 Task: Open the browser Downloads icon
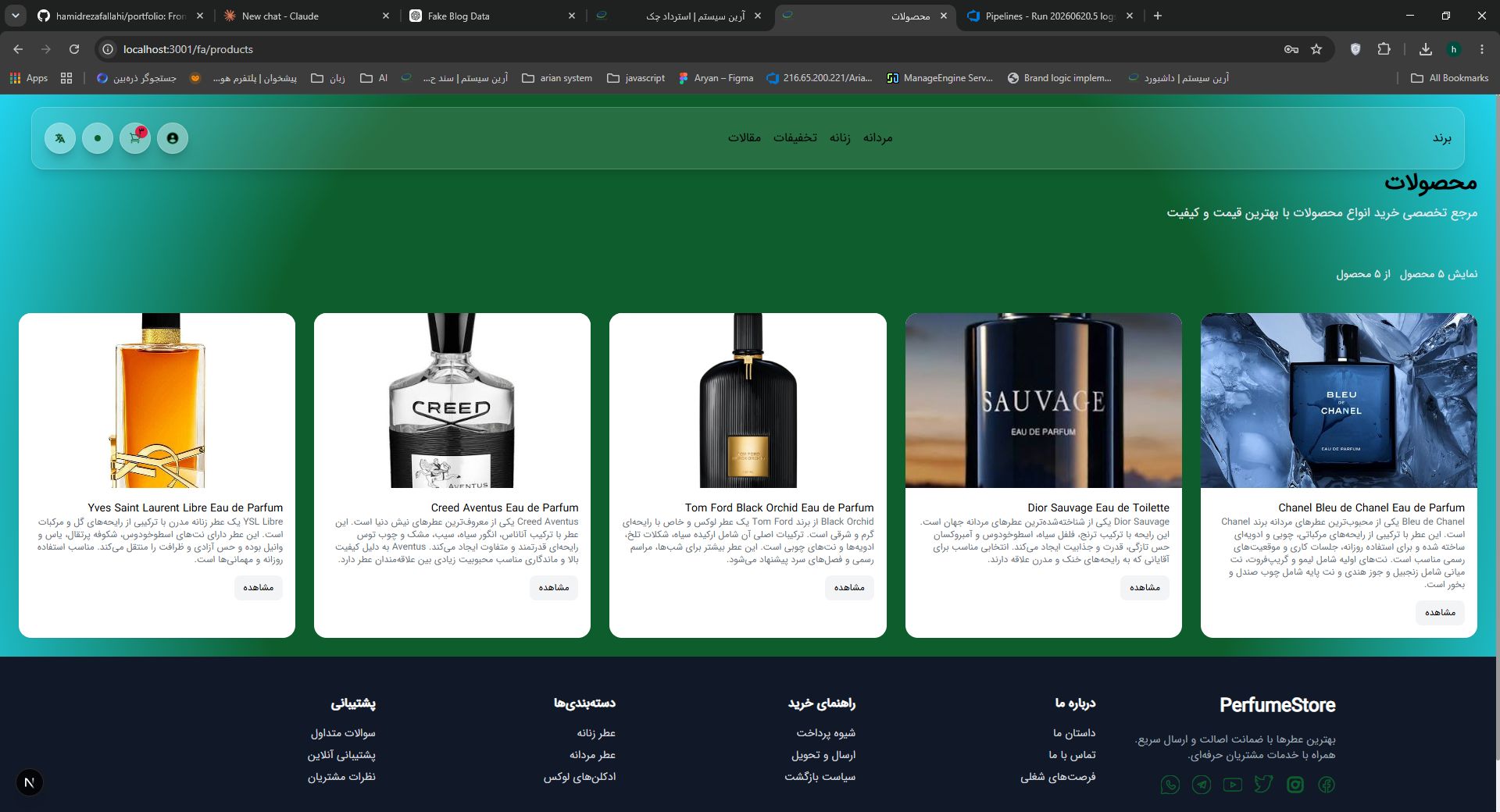pos(1426,49)
